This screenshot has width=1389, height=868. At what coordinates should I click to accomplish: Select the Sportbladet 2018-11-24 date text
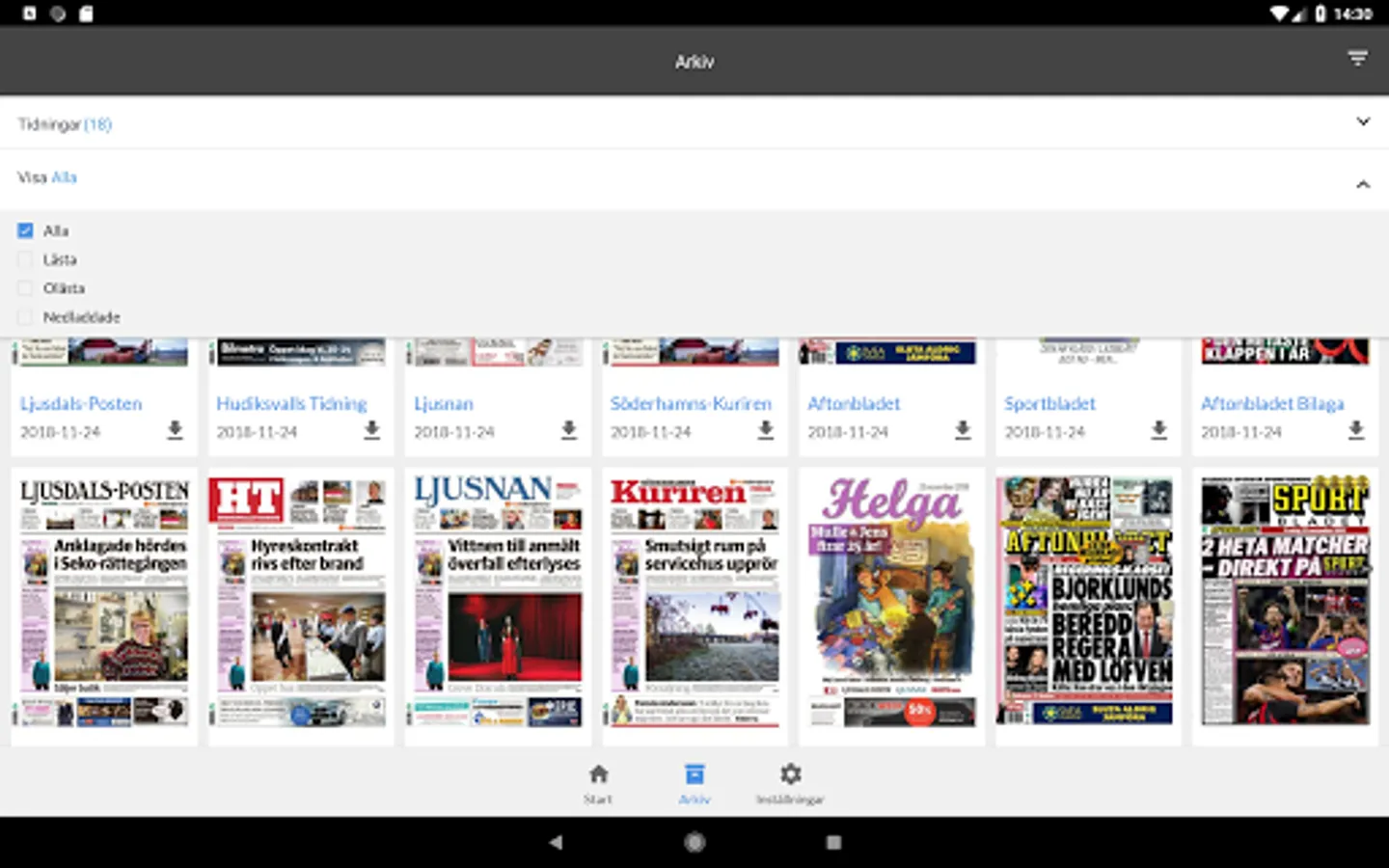click(x=1045, y=432)
